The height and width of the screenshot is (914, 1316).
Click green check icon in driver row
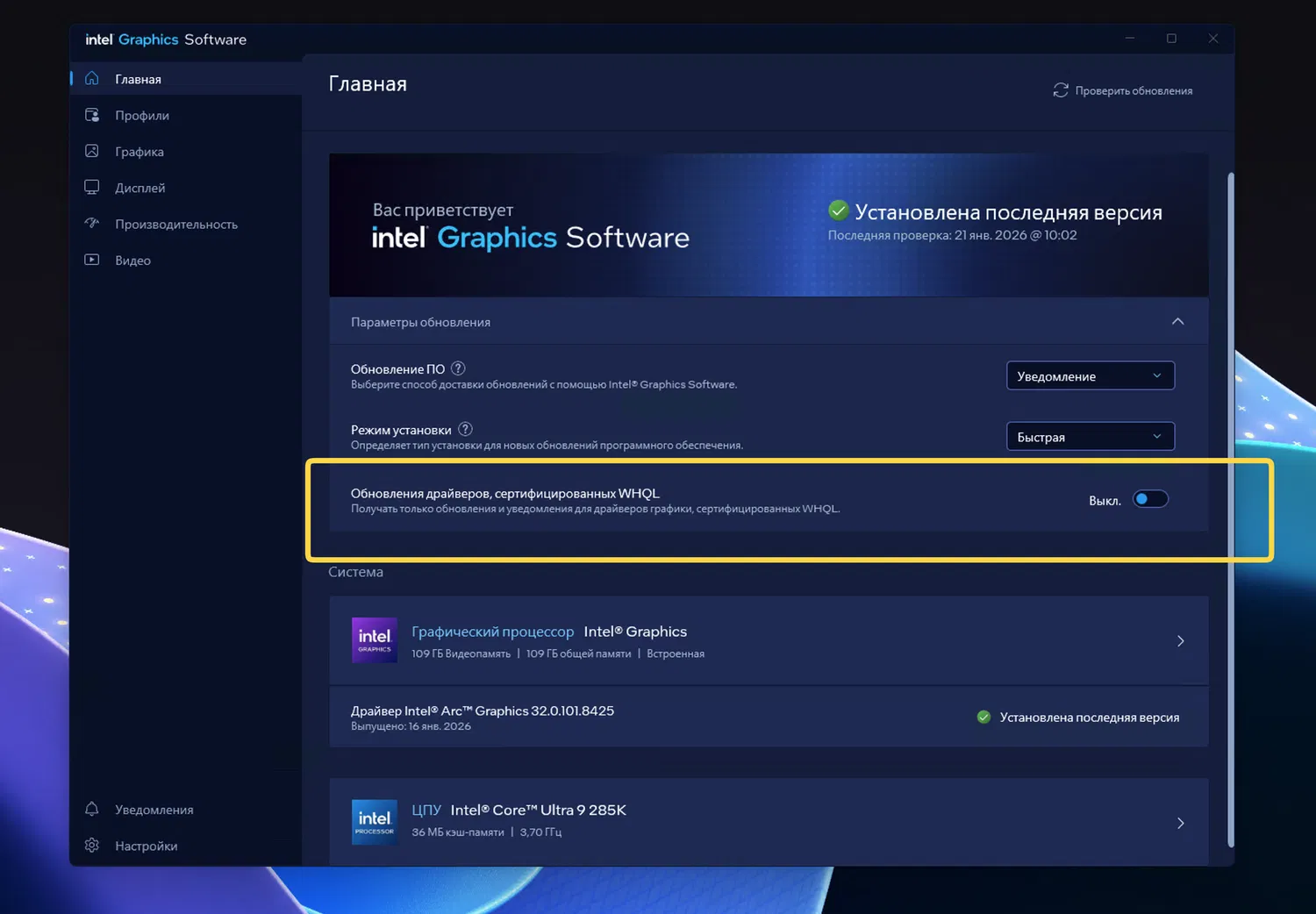pyautogui.click(x=983, y=717)
